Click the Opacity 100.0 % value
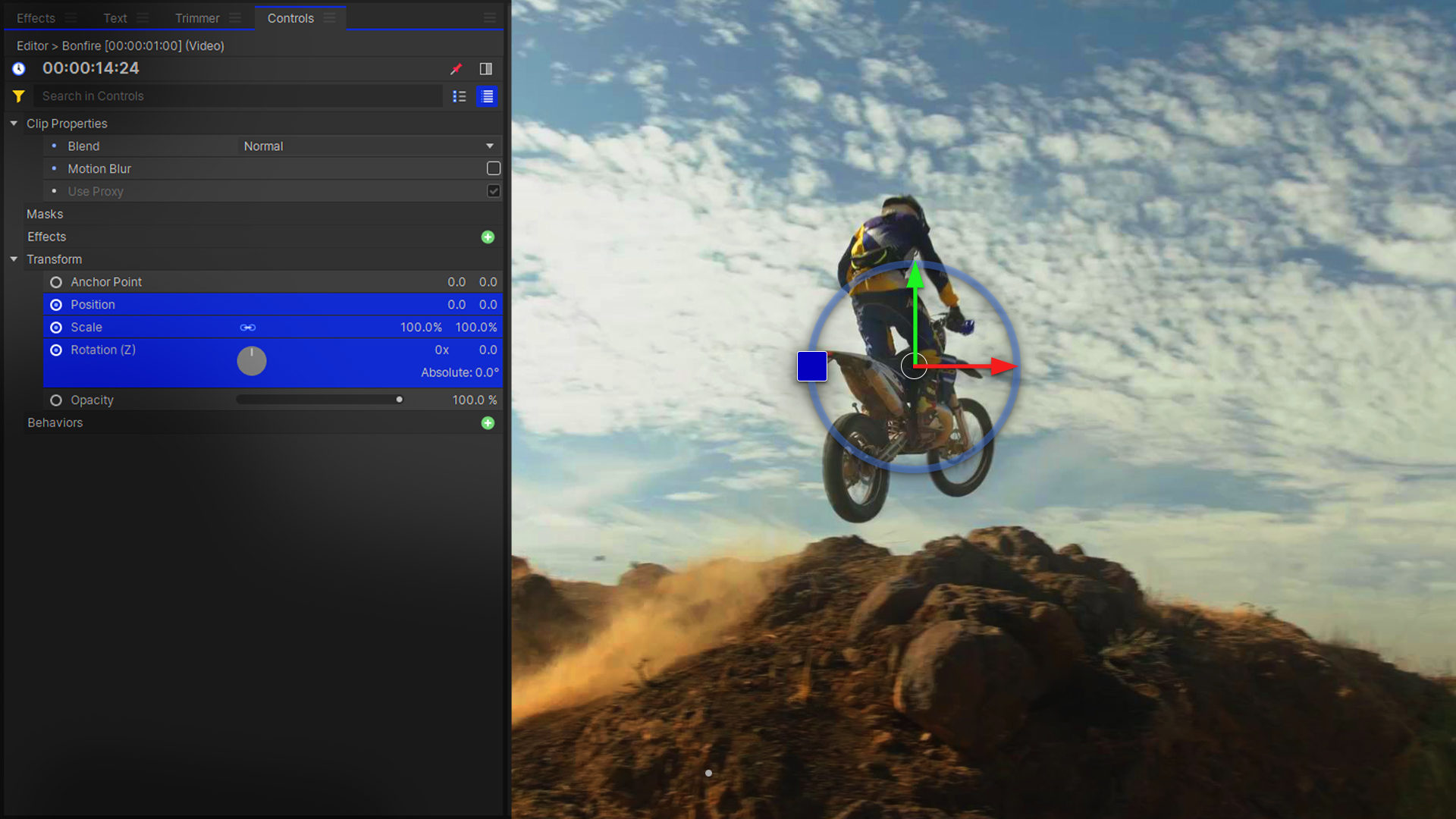Screen dimensions: 1456x819 (x=475, y=400)
